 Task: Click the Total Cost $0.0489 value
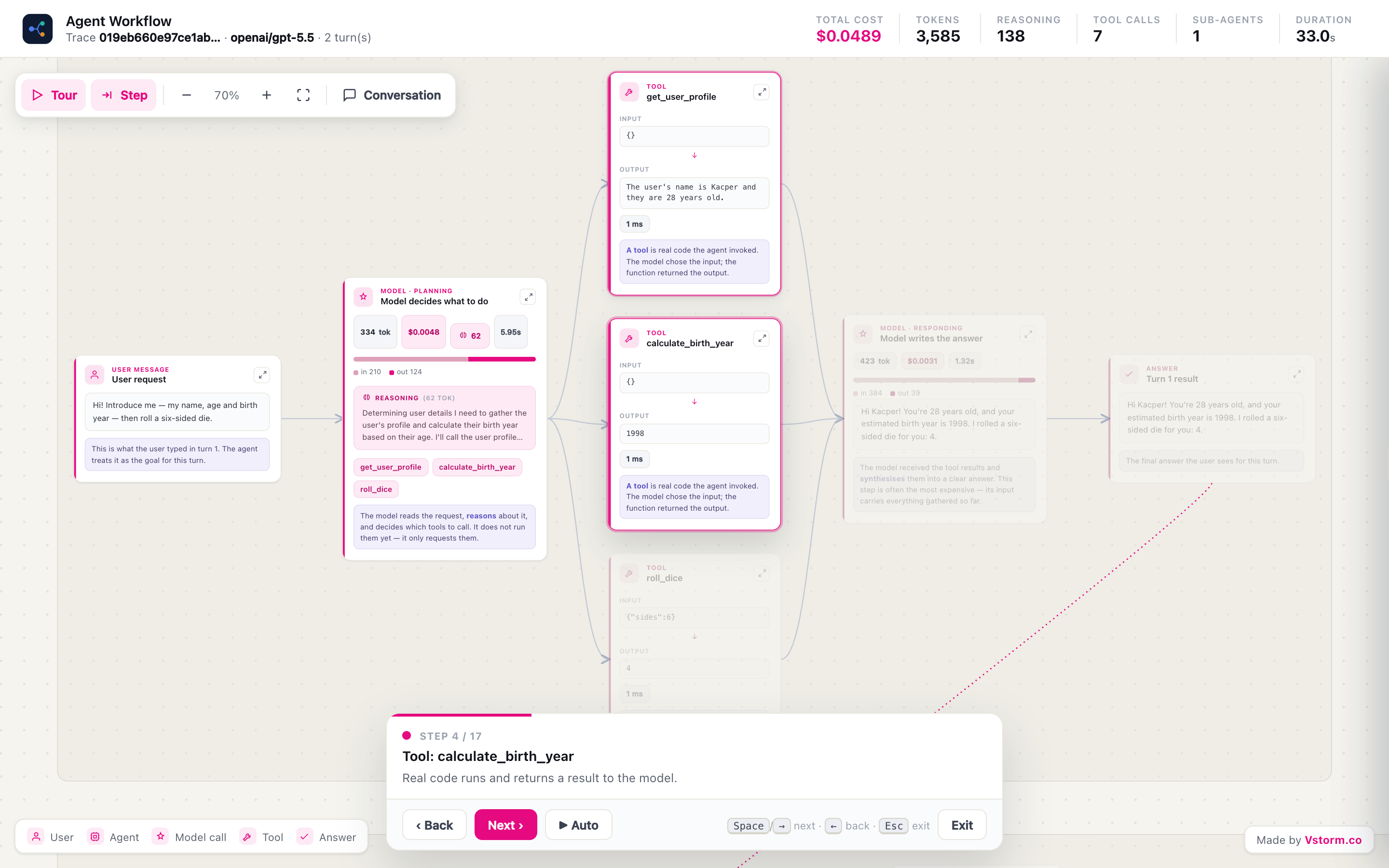[848, 36]
